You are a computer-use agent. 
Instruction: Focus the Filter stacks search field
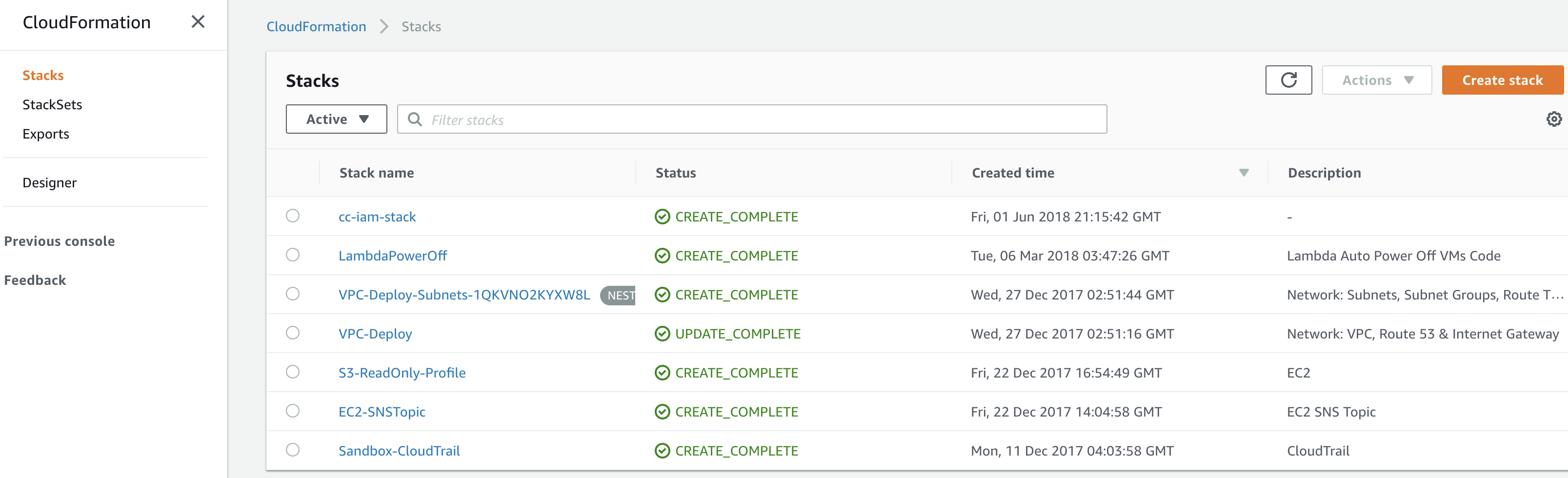click(x=761, y=119)
